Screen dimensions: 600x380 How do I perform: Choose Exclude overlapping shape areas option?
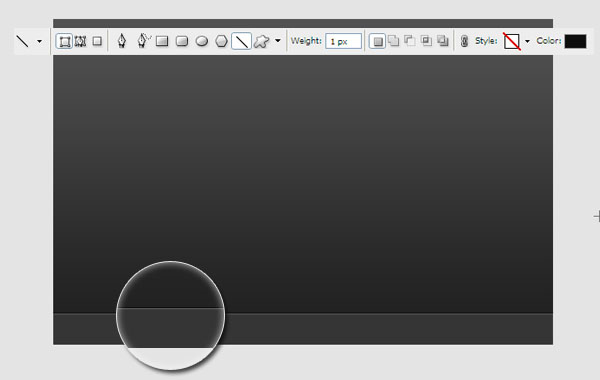pos(443,41)
